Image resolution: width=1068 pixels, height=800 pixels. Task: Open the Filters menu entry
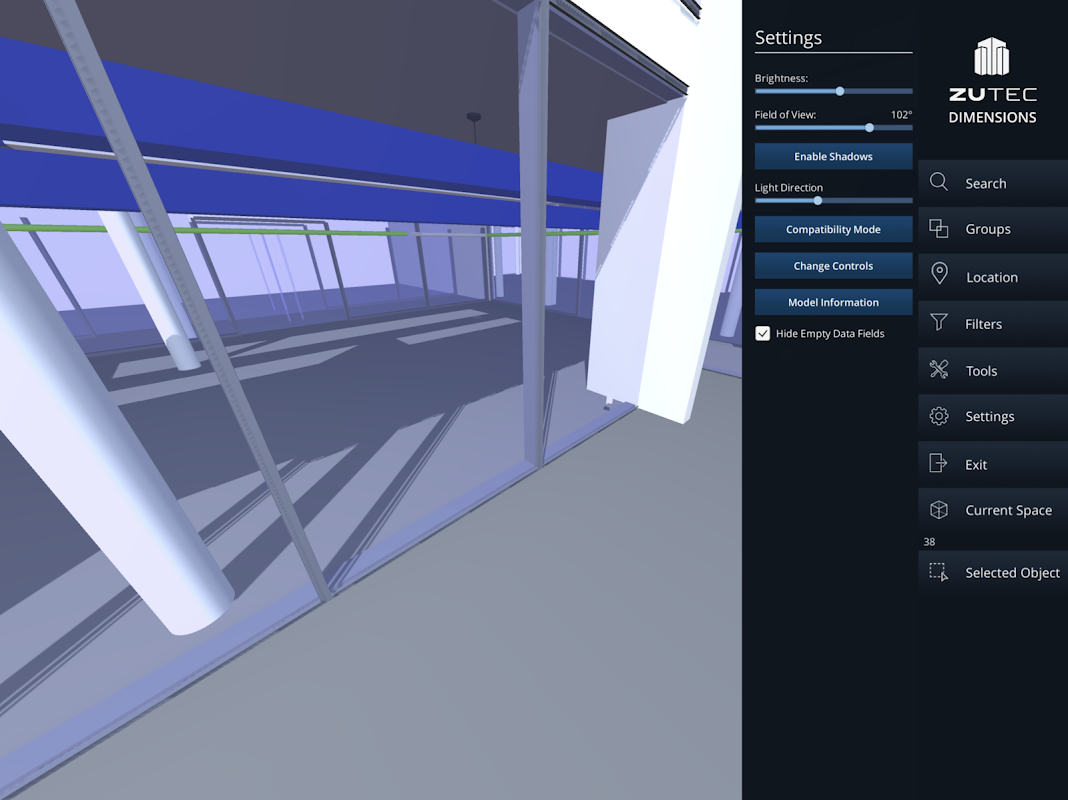click(x=993, y=324)
